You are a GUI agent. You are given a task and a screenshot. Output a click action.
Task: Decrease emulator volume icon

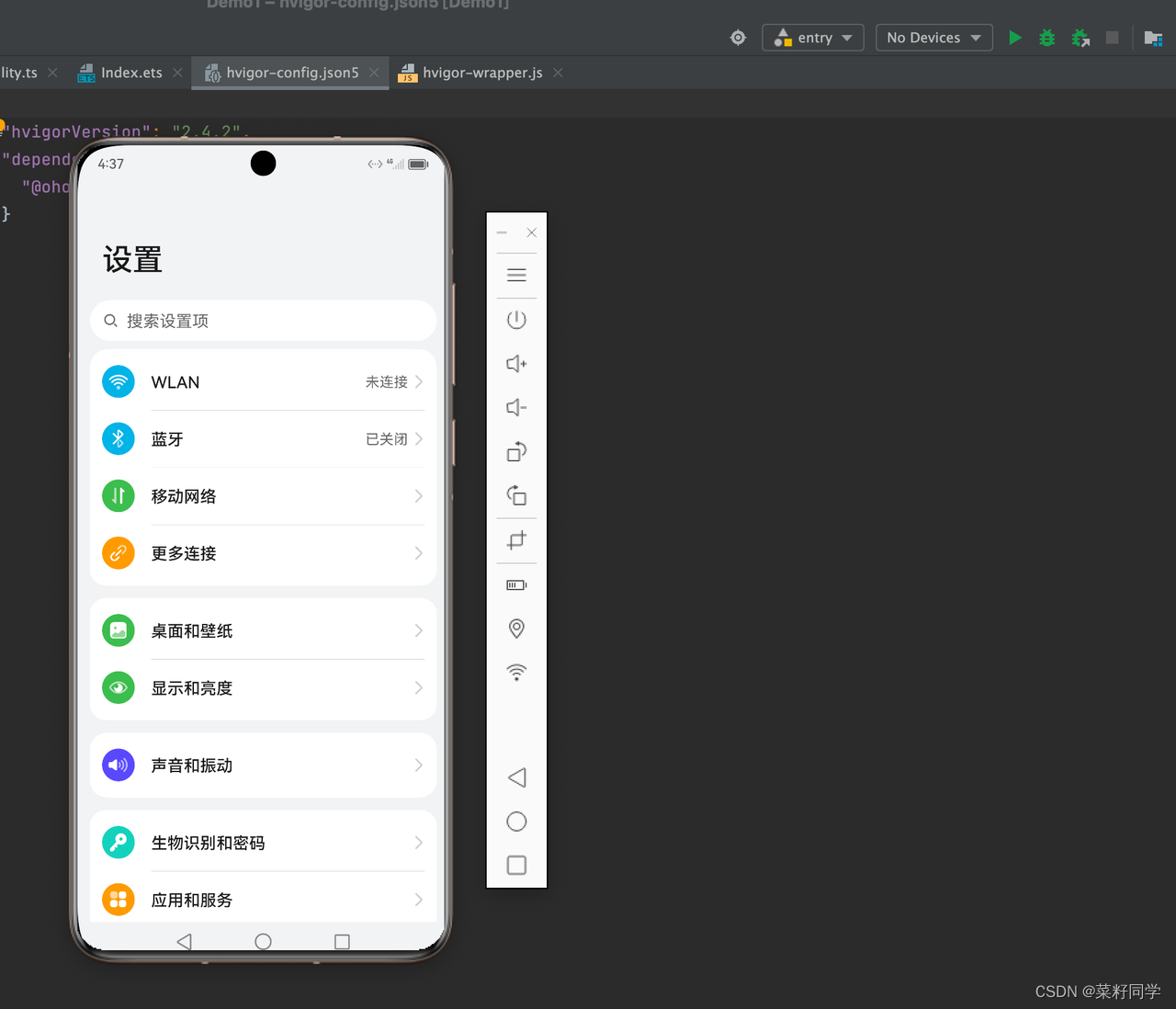pos(516,407)
